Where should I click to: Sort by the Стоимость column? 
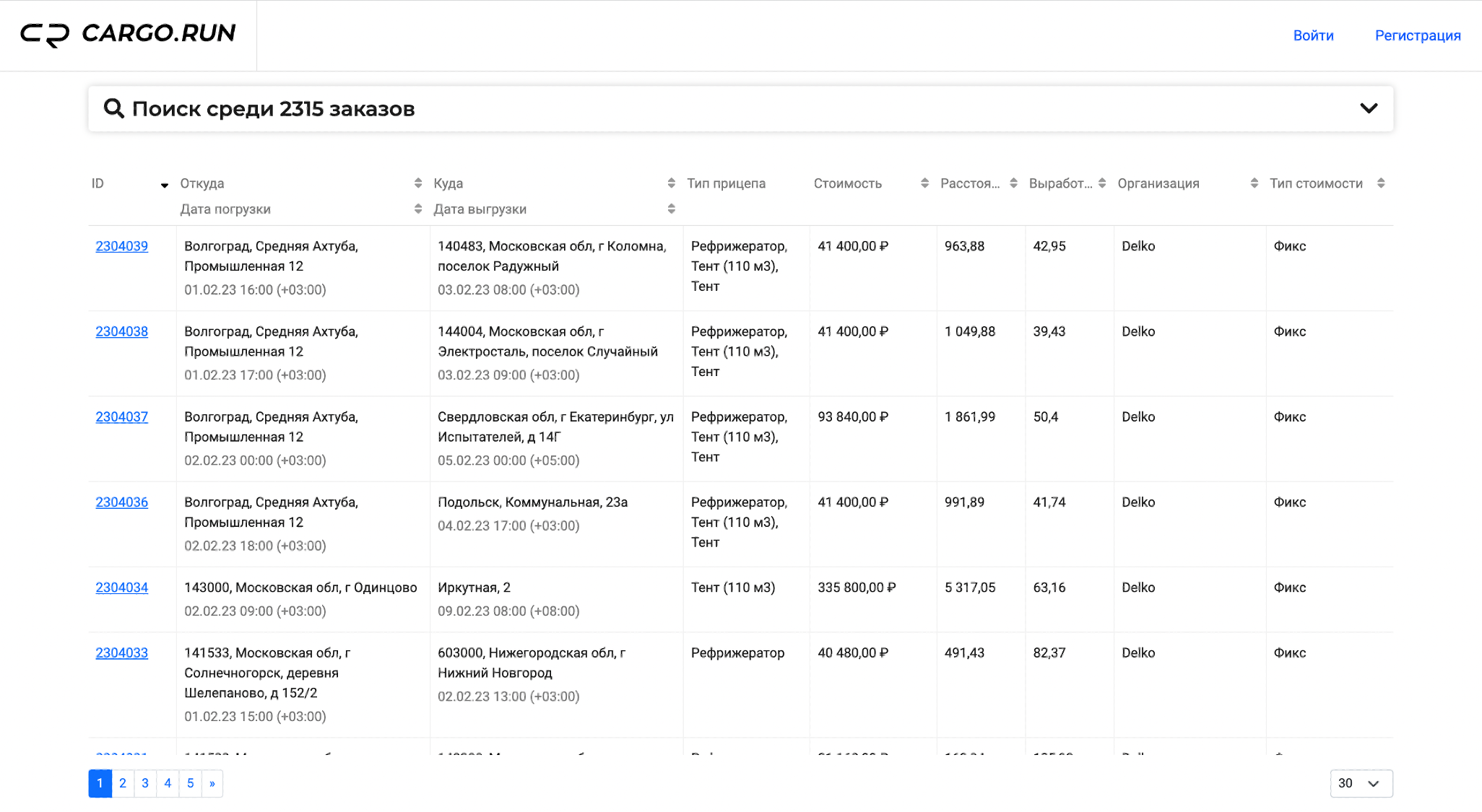925,183
